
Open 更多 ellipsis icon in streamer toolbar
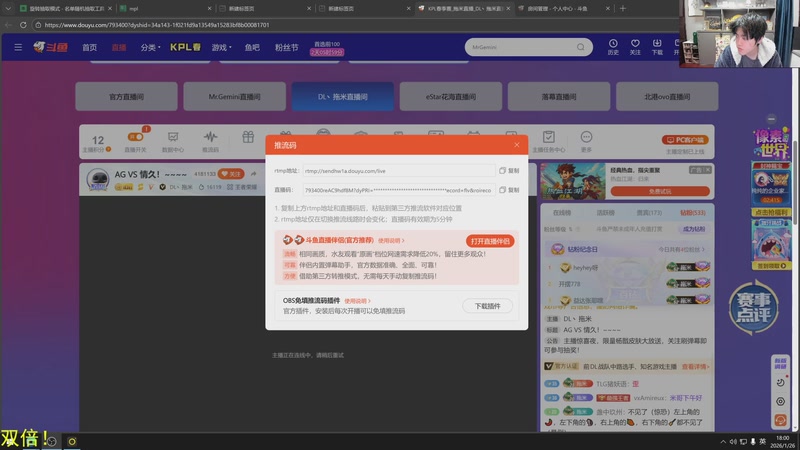tap(586, 142)
